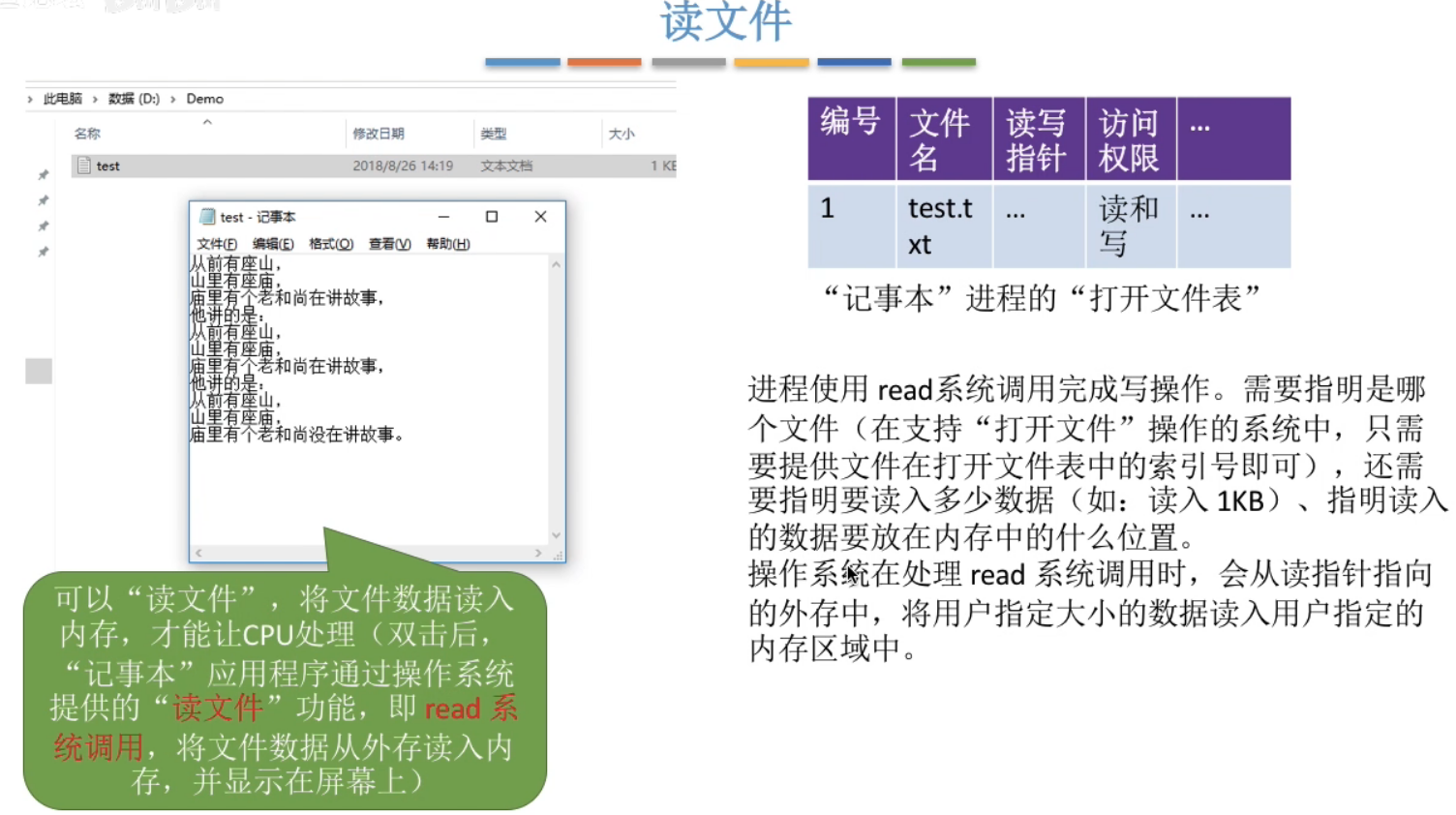
Task: Sort files by the 修改日期 column header
Action: [379, 134]
